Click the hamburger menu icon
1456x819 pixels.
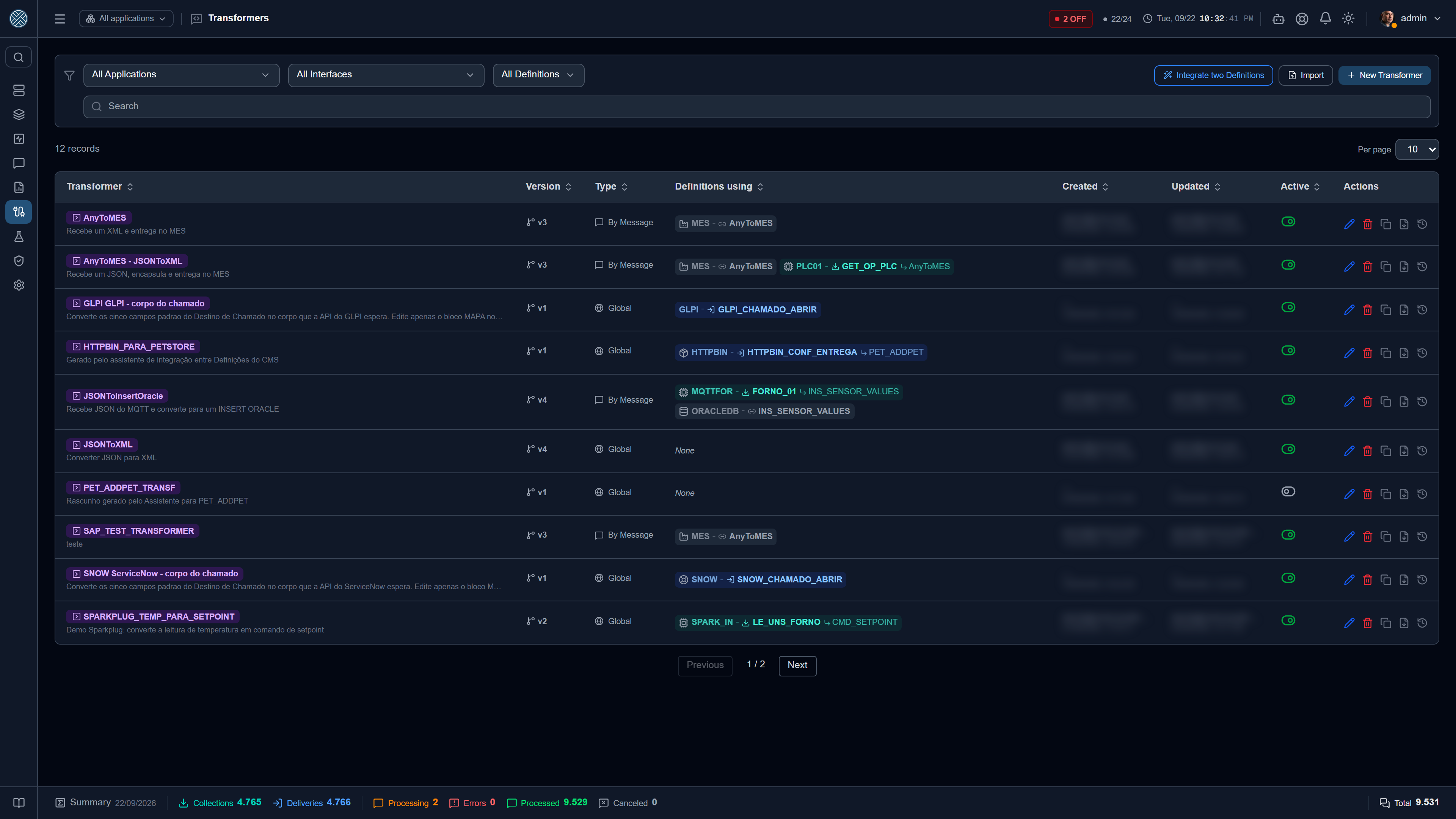60,19
